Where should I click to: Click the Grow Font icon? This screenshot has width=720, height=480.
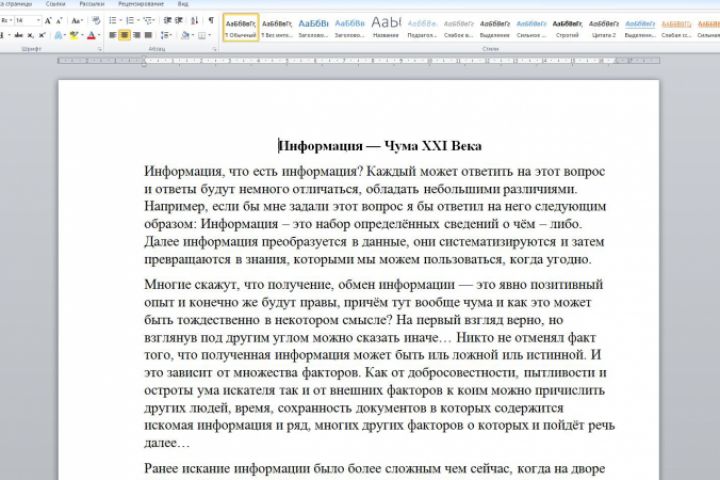pos(48,21)
